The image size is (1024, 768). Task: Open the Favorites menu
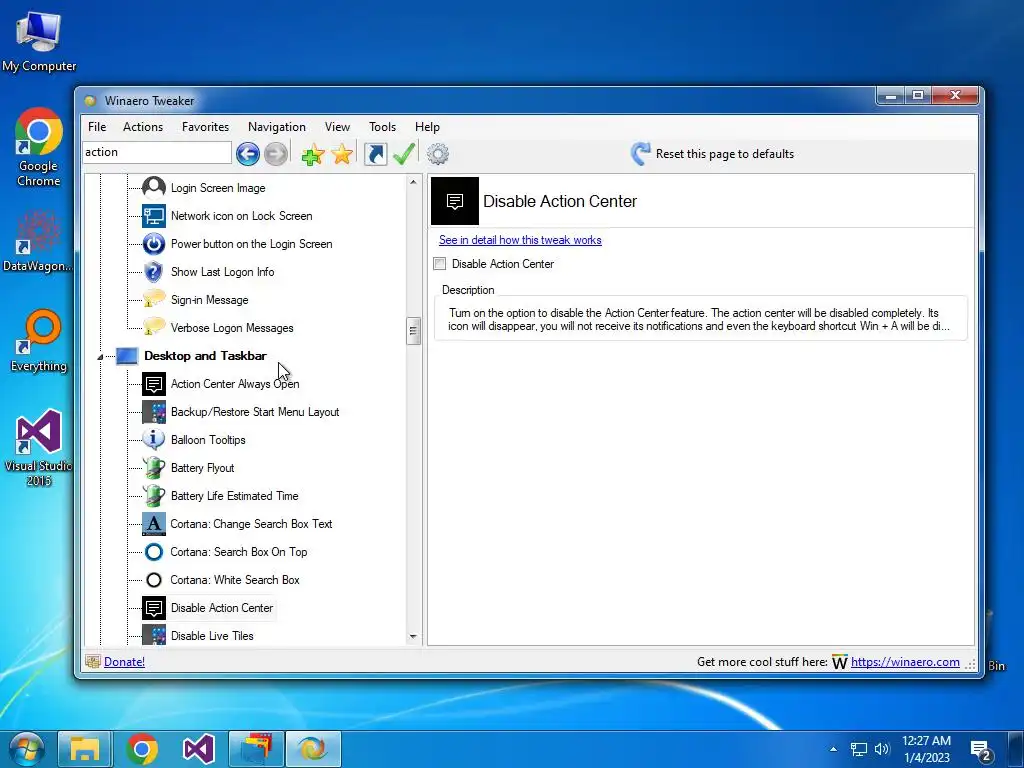coord(205,127)
